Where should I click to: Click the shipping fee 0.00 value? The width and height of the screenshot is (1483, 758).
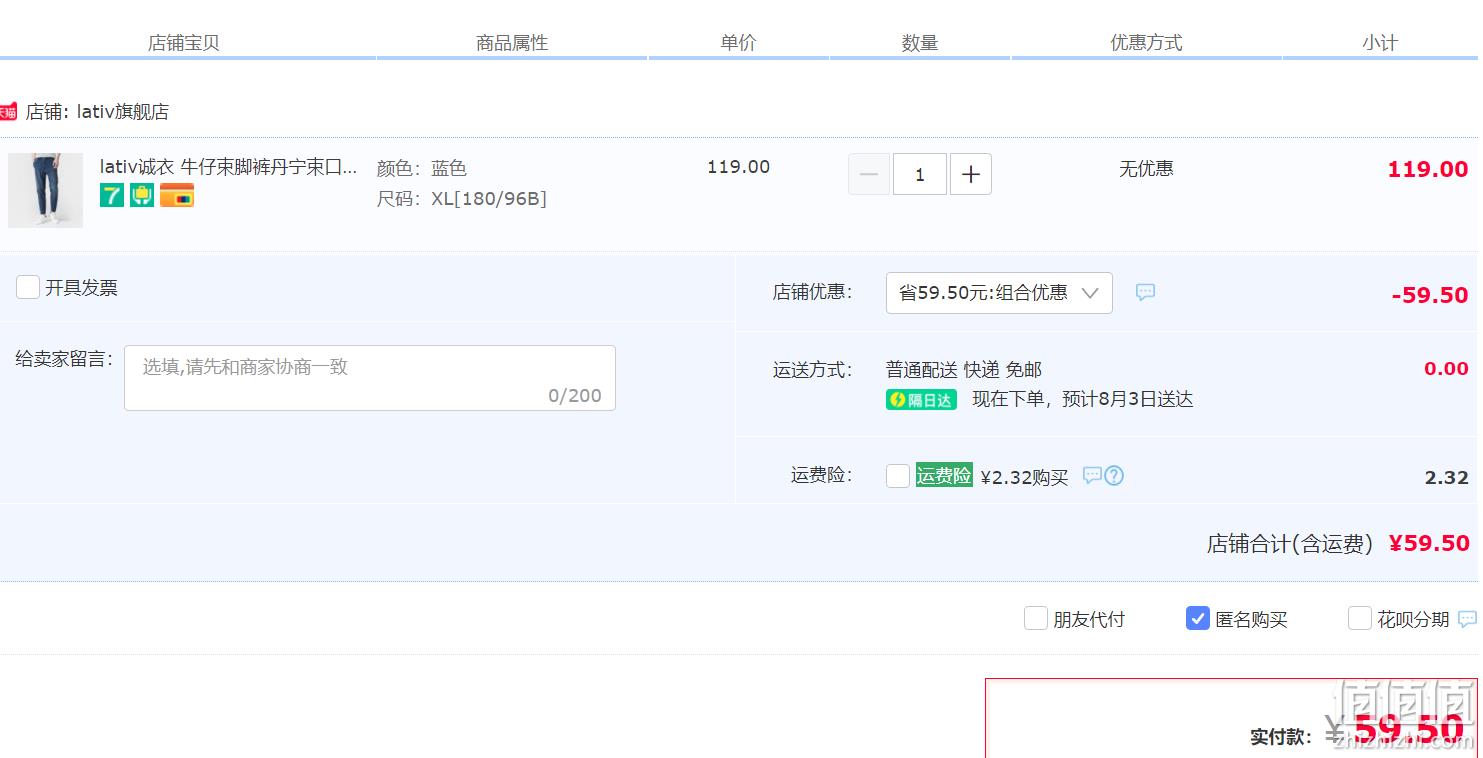point(1446,369)
